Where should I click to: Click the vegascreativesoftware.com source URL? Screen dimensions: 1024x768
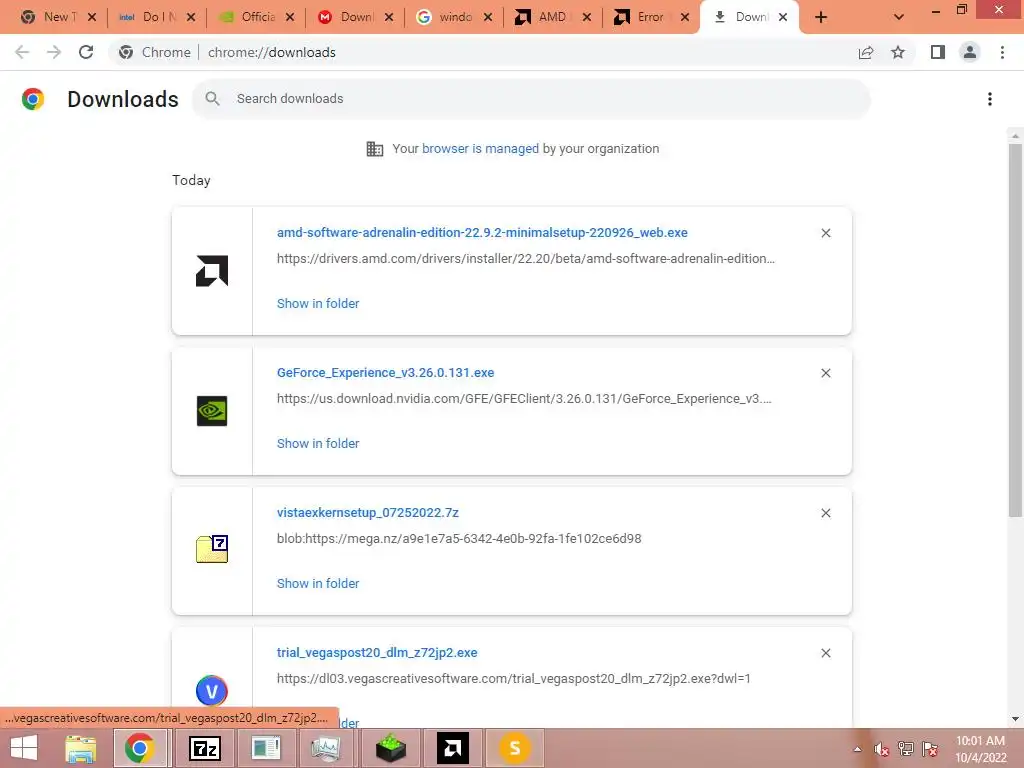(x=513, y=679)
